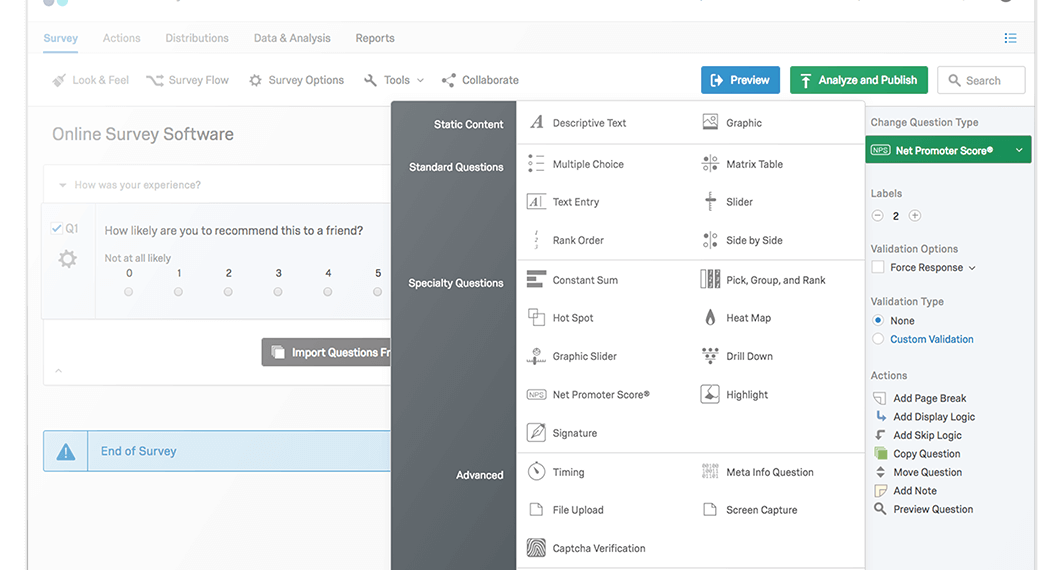Toggle the Q1 question checkbox
The image size is (1060, 570).
pyautogui.click(x=57, y=229)
